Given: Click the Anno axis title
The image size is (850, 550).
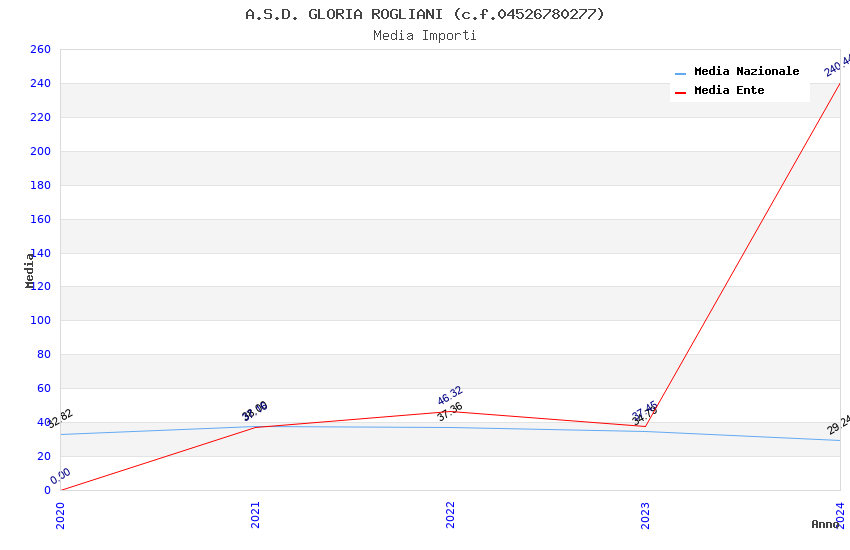Looking at the screenshot, I should (825, 524).
